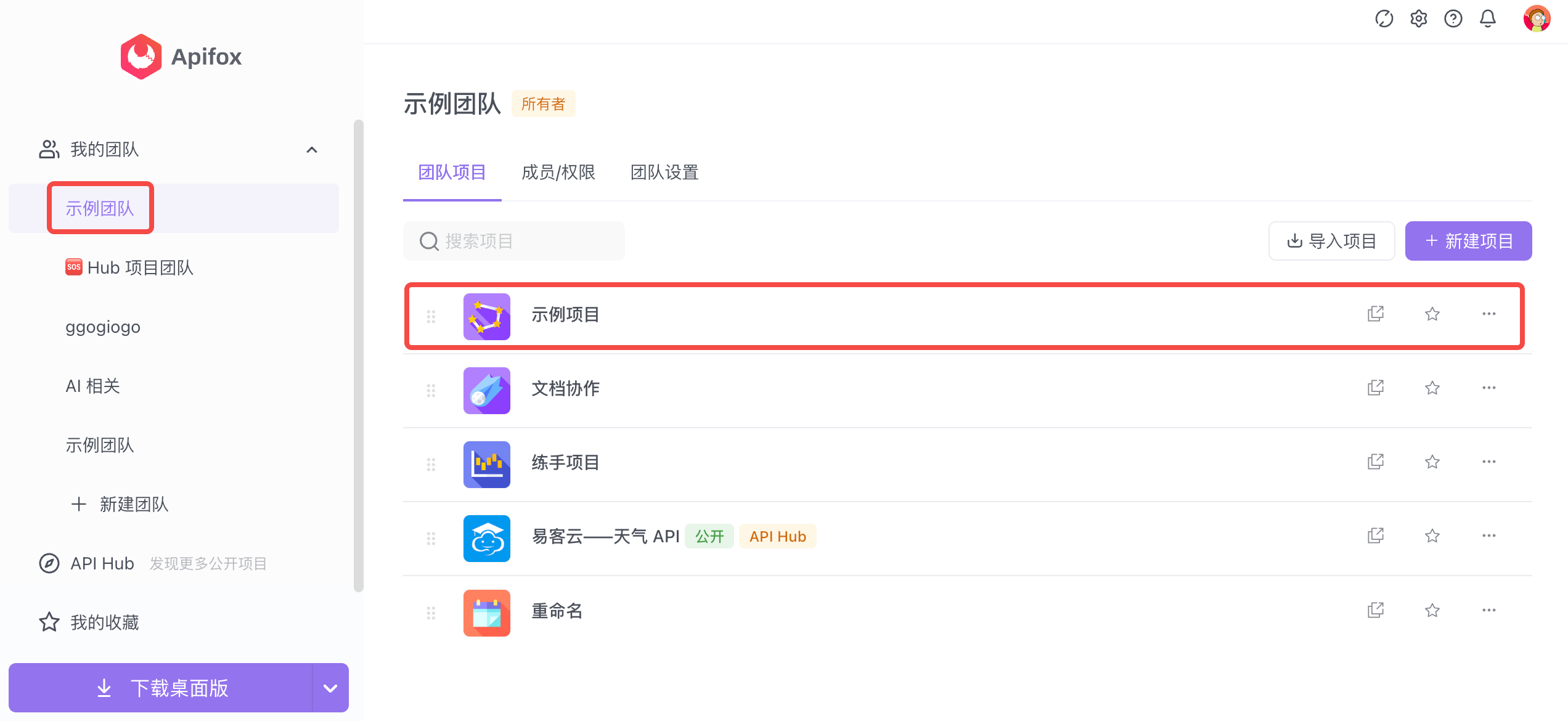
Task: Open more options menu for 练手项目
Action: point(1488,462)
